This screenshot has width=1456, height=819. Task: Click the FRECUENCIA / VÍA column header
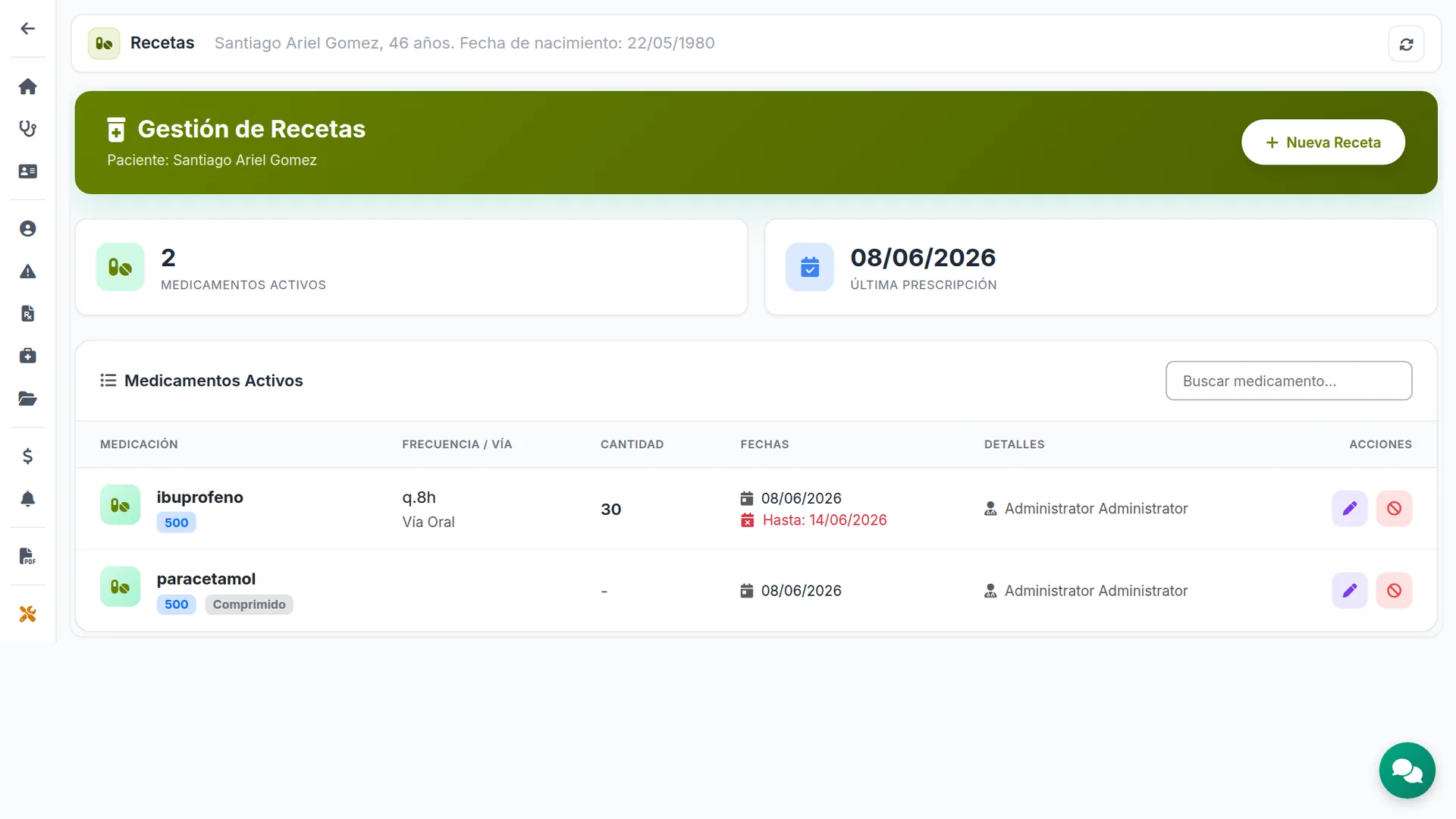[x=457, y=444]
